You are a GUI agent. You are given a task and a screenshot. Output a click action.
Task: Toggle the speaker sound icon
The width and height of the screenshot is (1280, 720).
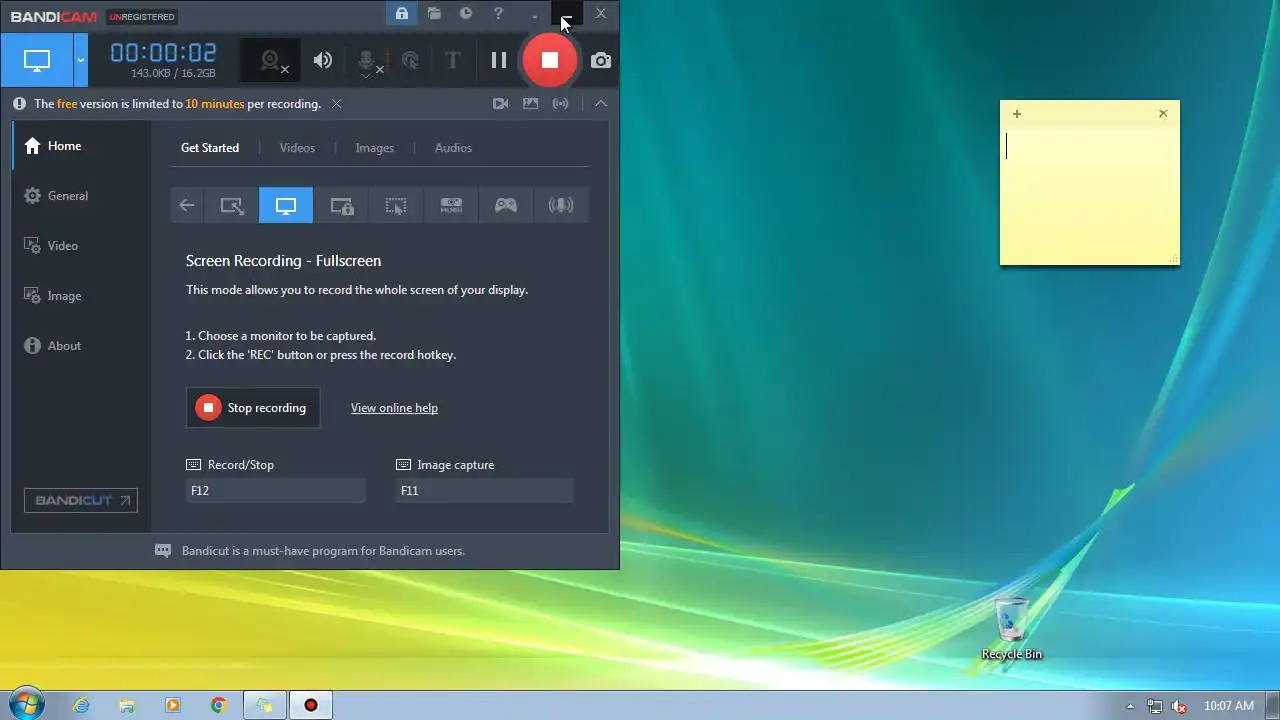322,60
